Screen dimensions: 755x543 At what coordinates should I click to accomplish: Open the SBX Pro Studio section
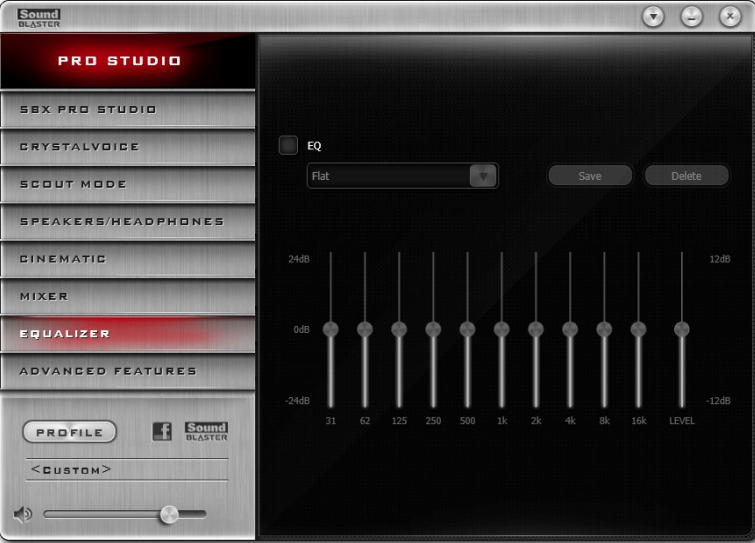click(x=128, y=109)
